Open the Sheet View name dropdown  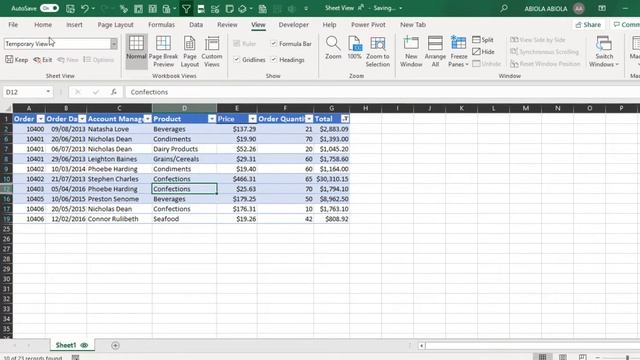coord(114,44)
